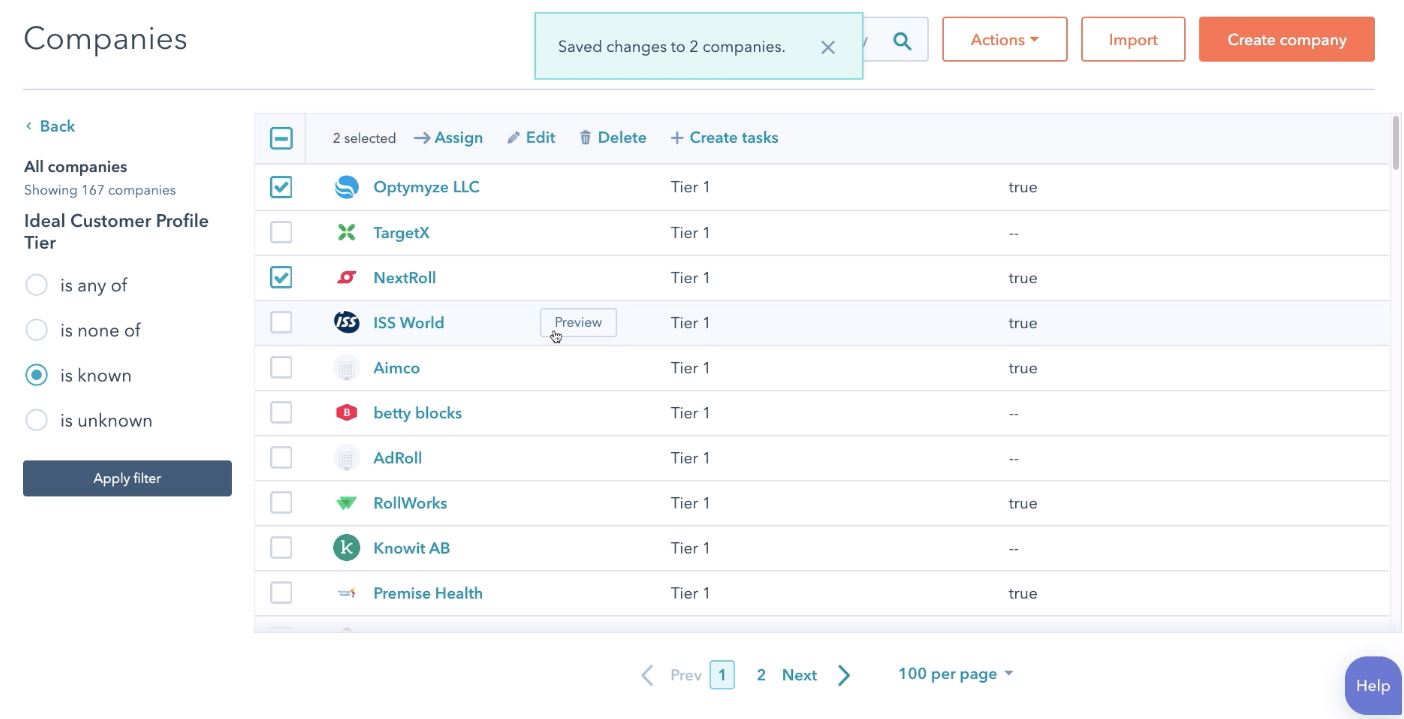
Task: Open the betty blocks company record
Action: [x=417, y=412]
